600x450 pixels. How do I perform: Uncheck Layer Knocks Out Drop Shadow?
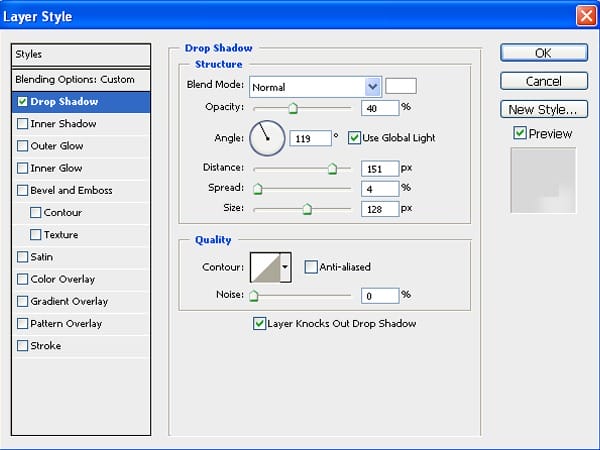(x=259, y=323)
